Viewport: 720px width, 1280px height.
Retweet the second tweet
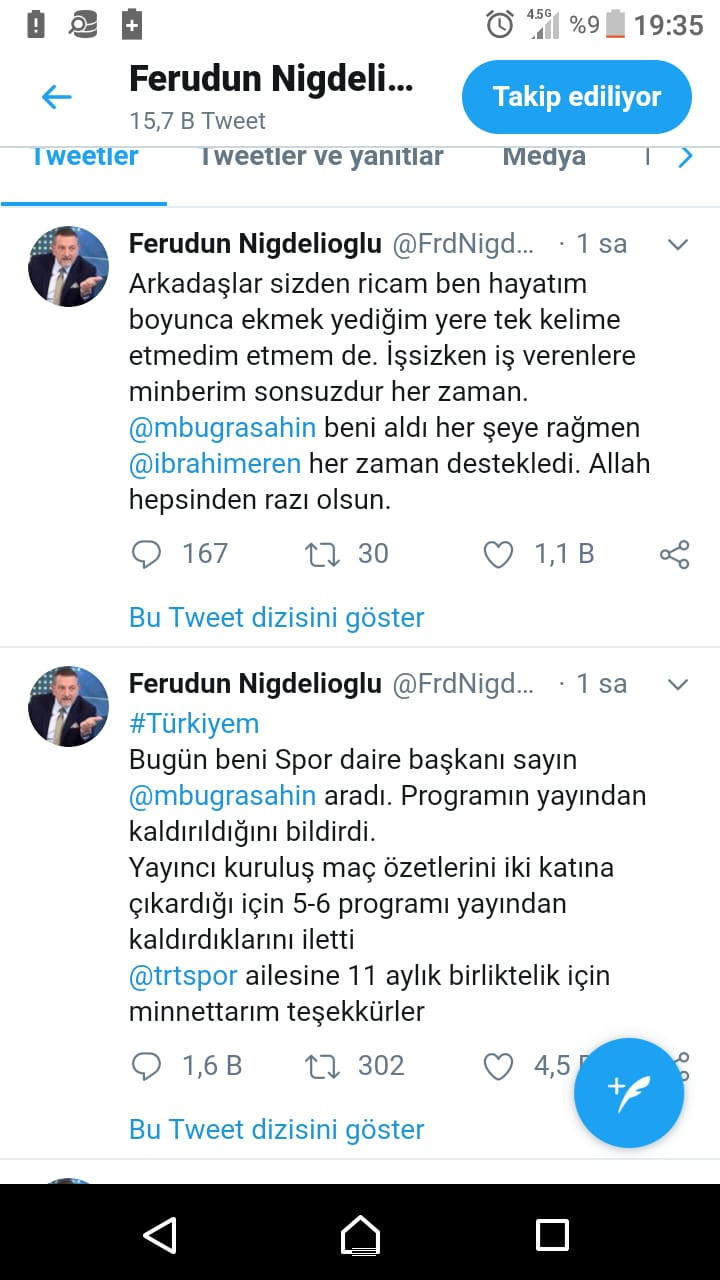322,1066
